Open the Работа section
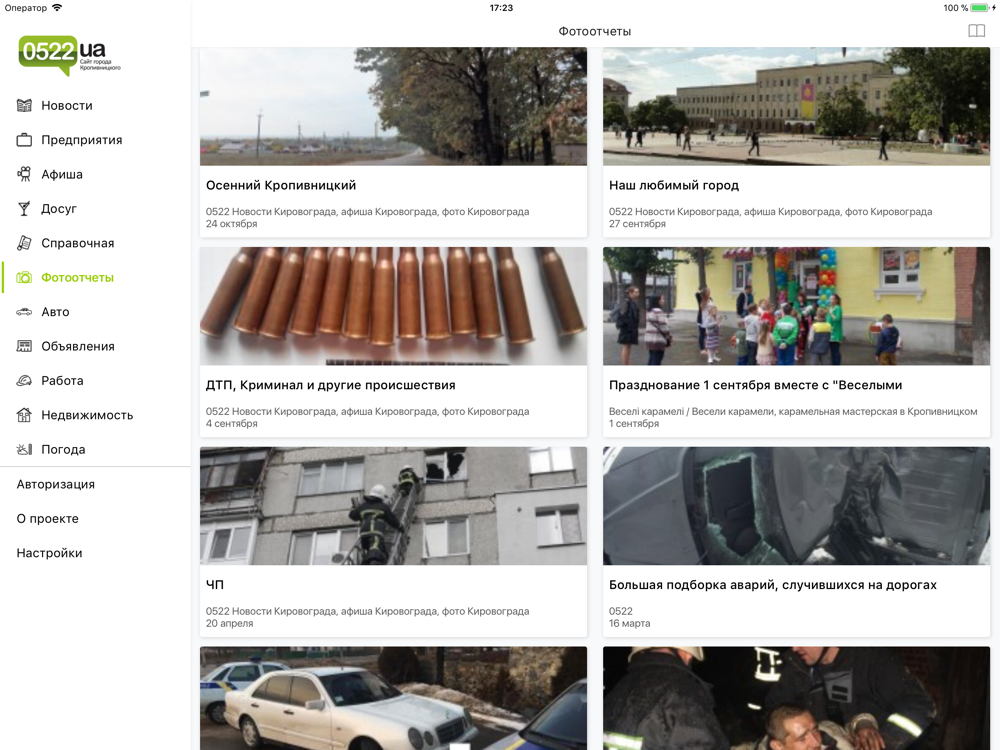The height and width of the screenshot is (750, 1000). (x=62, y=381)
